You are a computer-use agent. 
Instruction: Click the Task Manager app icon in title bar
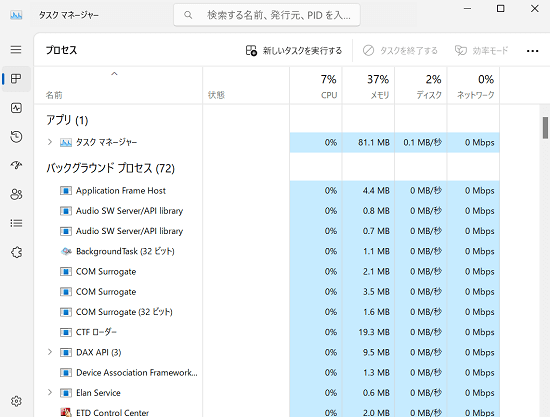point(16,15)
